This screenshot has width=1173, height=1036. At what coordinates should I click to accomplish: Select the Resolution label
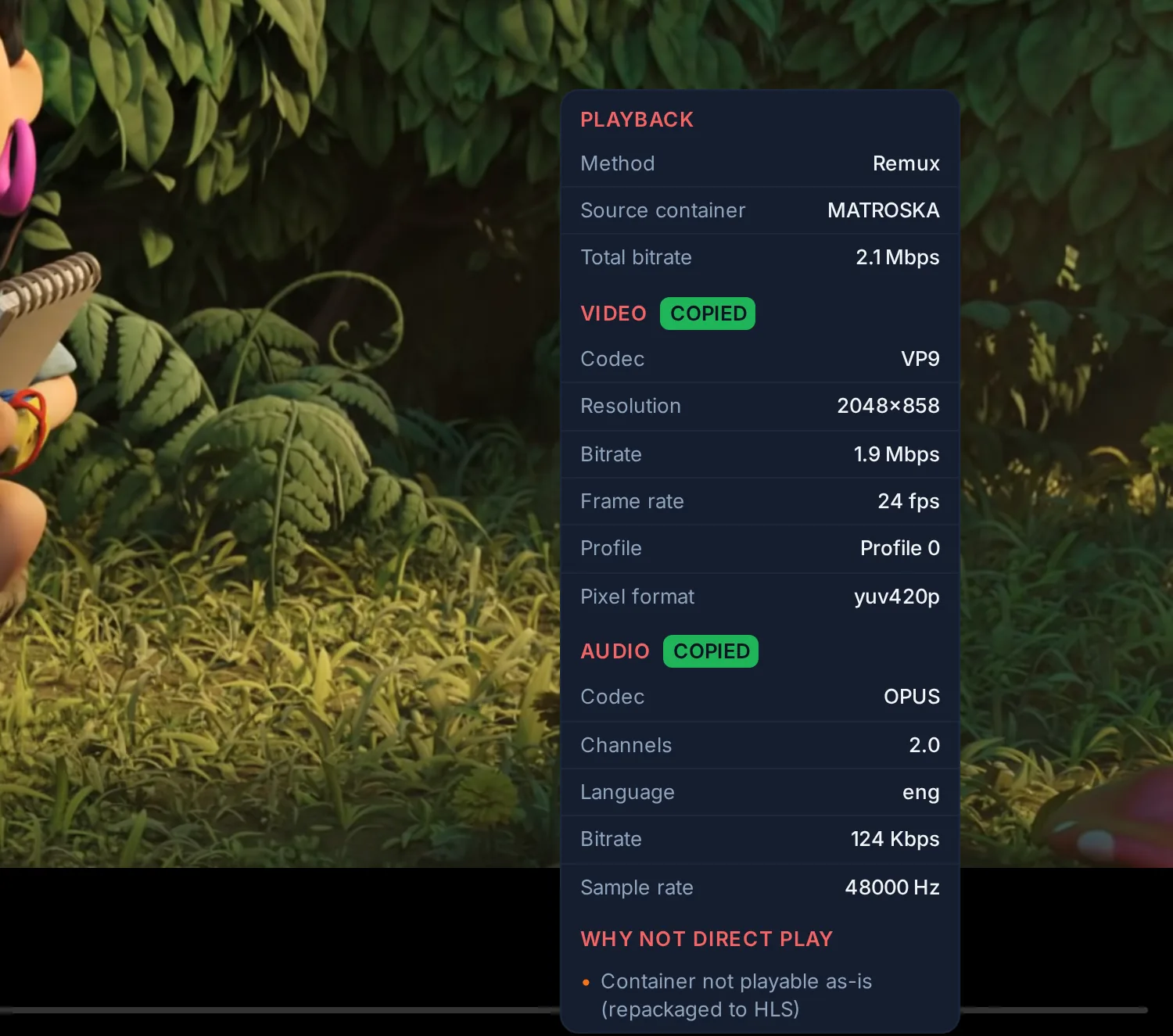(x=630, y=406)
